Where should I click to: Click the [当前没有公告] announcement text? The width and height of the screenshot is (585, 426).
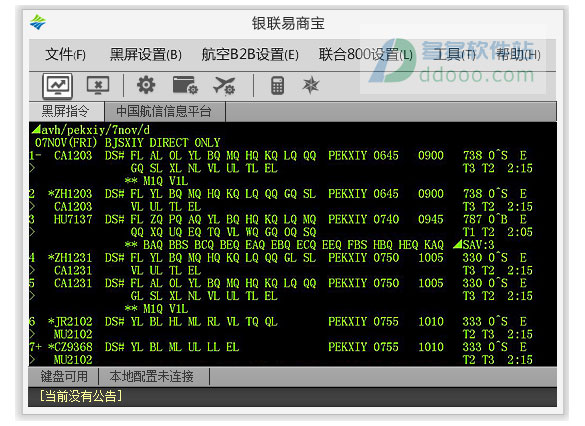click(x=81, y=396)
